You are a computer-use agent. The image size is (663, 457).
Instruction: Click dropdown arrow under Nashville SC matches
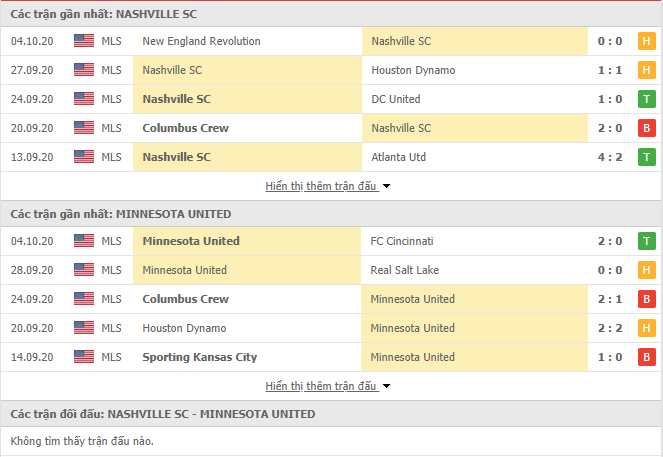[x=386, y=186]
